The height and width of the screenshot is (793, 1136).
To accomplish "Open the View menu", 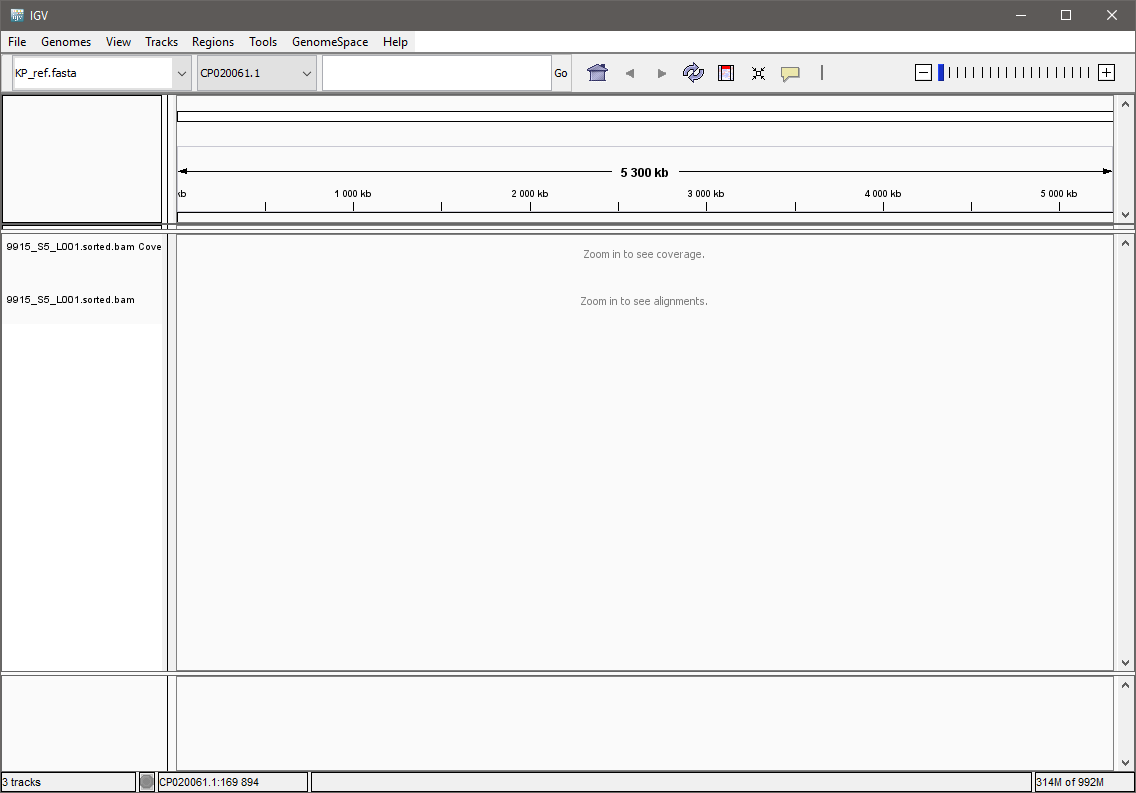I will tap(118, 42).
